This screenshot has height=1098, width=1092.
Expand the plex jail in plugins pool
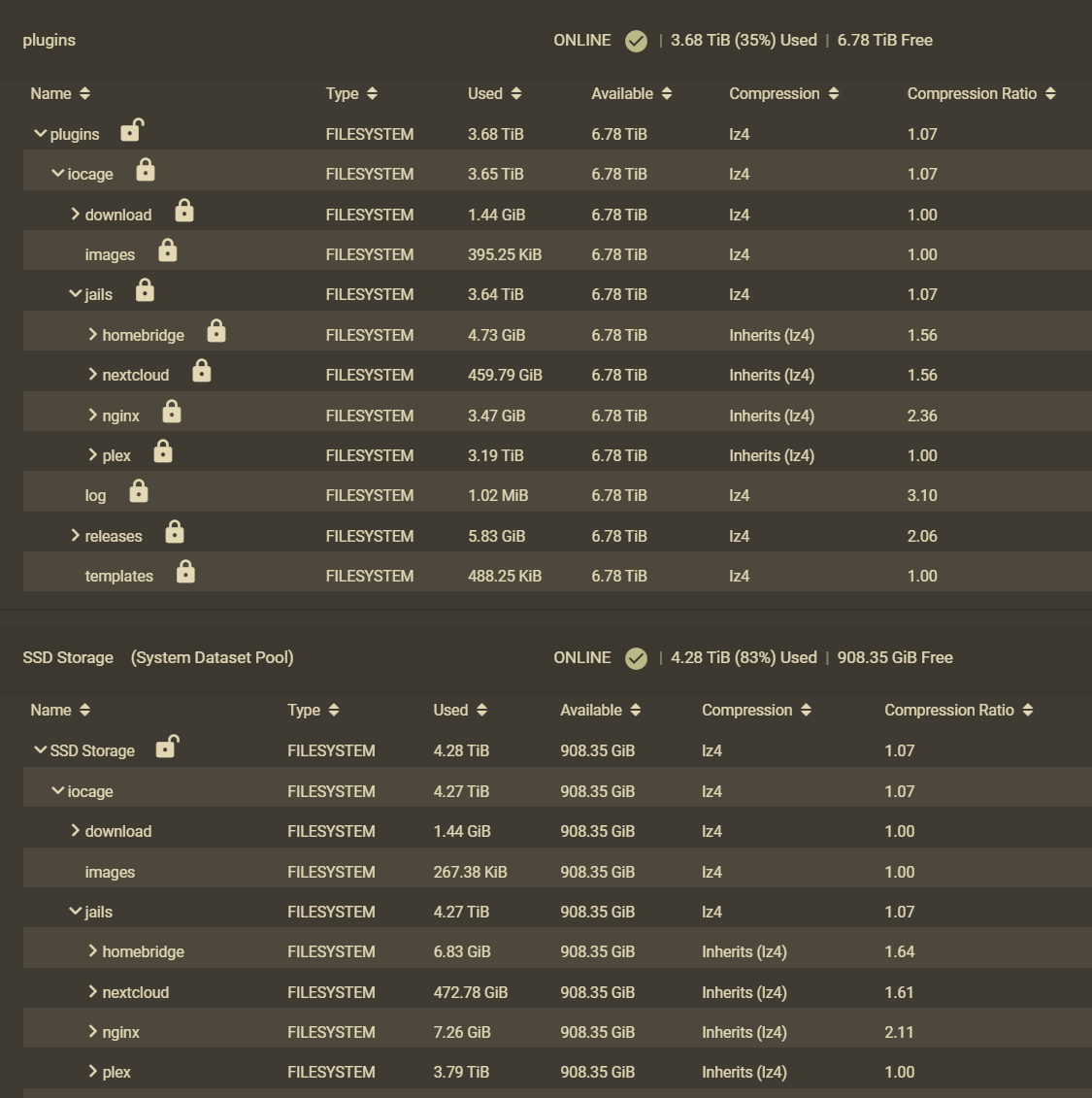click(x=93, y=455)
